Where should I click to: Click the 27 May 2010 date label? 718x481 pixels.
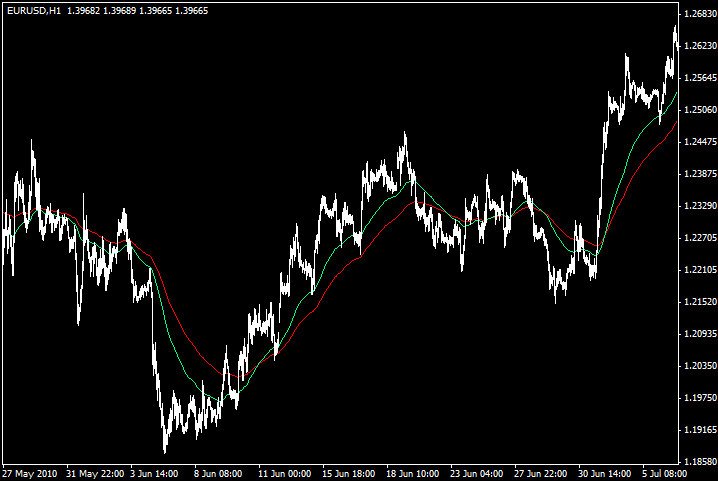(x=30, y=472)
